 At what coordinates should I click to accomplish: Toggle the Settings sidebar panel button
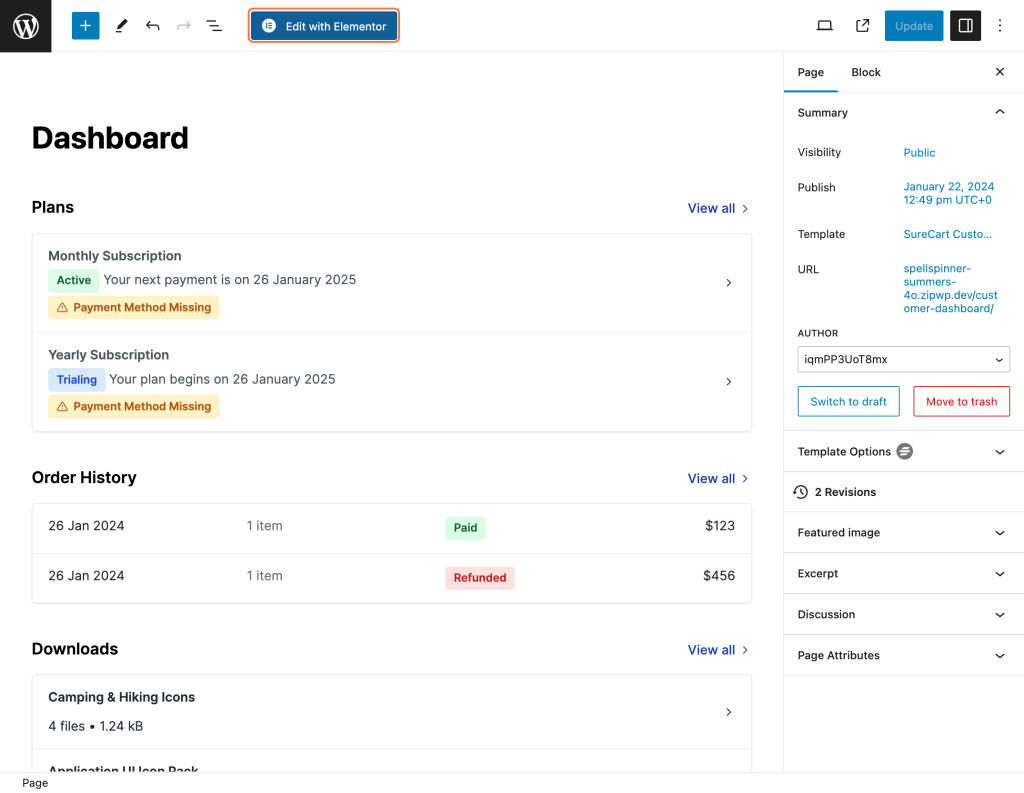(965, 26)
